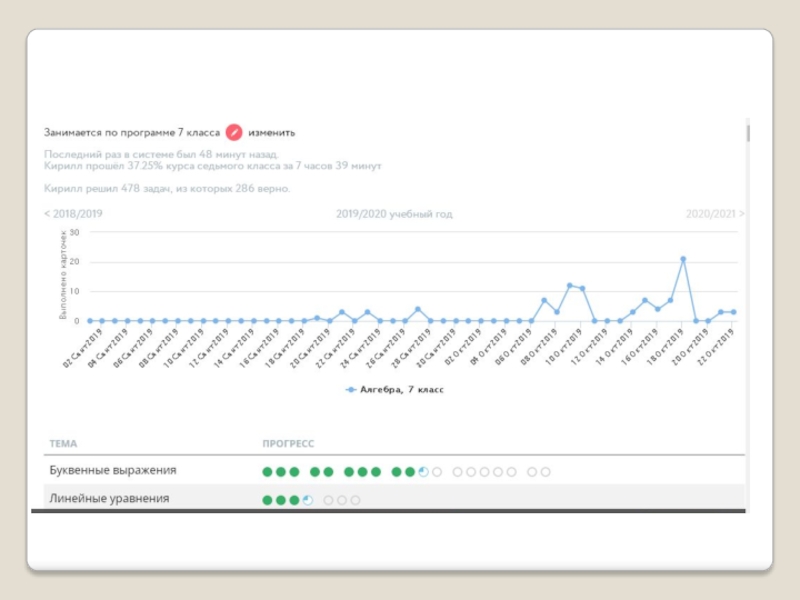The image size is (800, 600).
Task: Click the legend marker icon beside Алгебра
Action: click(x=351, y=390)
